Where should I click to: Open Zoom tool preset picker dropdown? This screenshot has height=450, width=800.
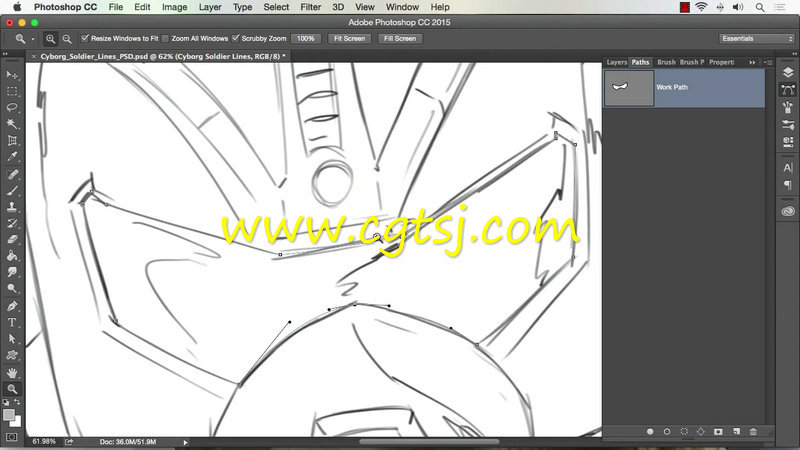click(x=33, y=39)
